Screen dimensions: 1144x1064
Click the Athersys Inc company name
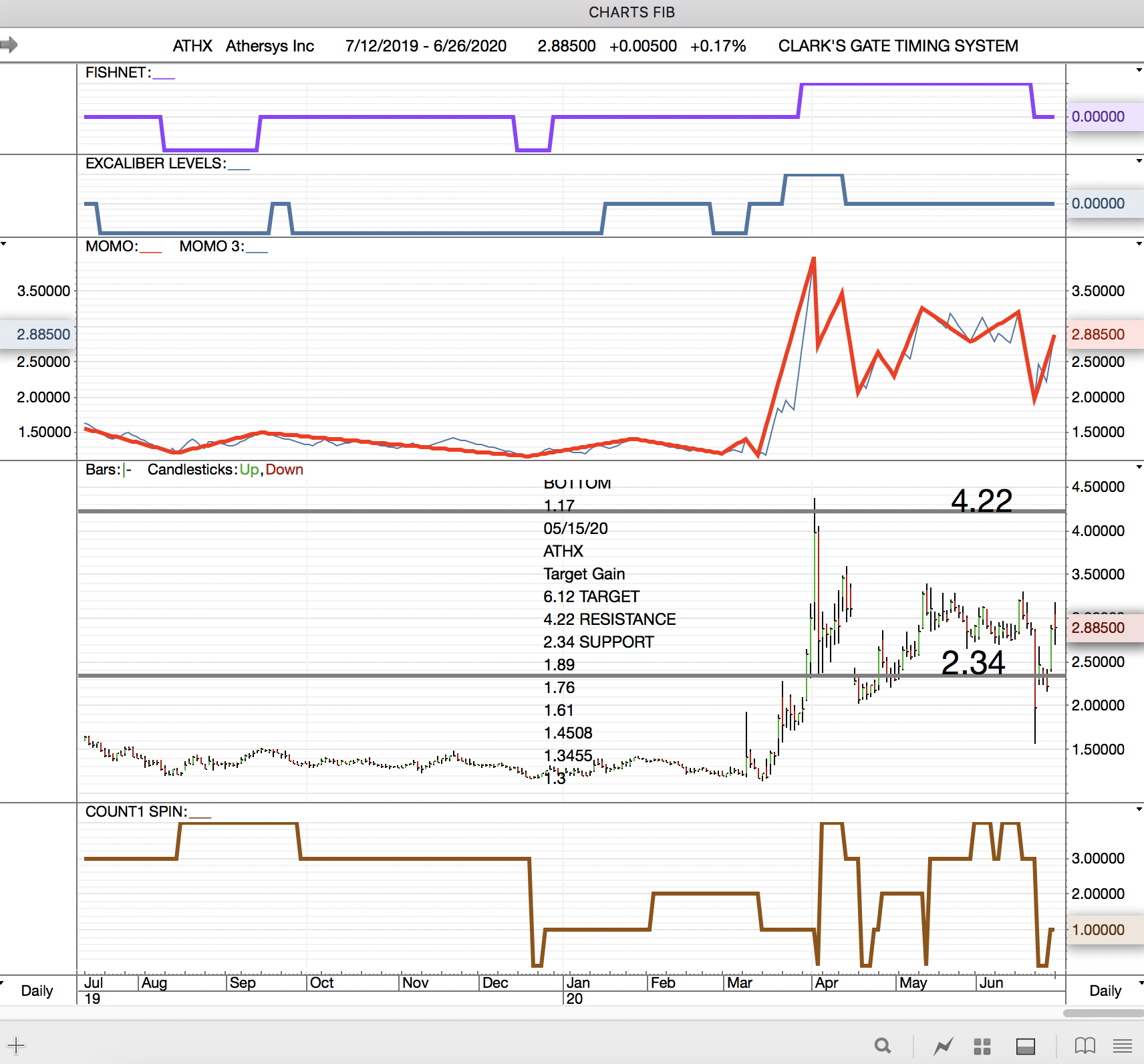coord(270,46)
